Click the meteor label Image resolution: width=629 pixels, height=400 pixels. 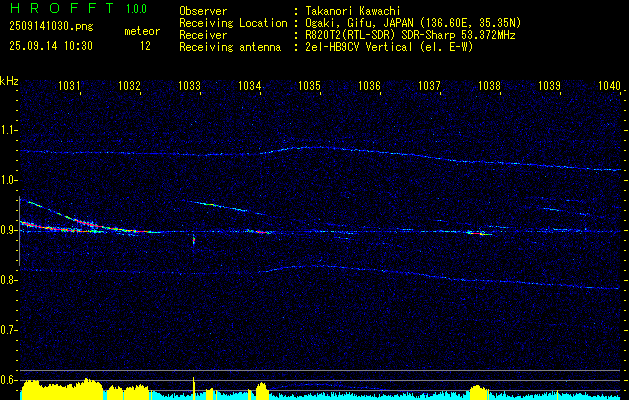[x=142, y=31]
